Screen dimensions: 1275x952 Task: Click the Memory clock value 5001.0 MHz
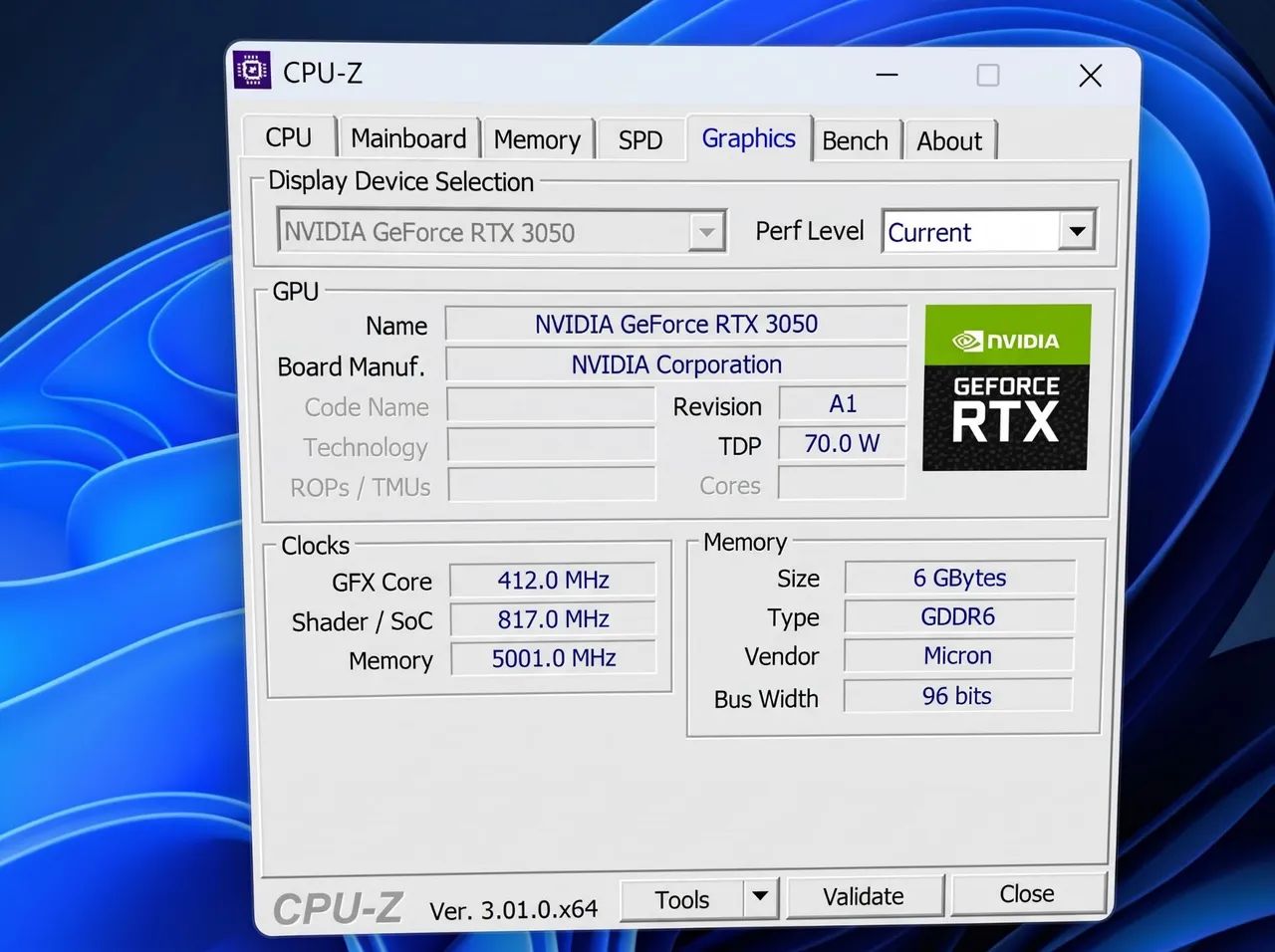point(554,658)
